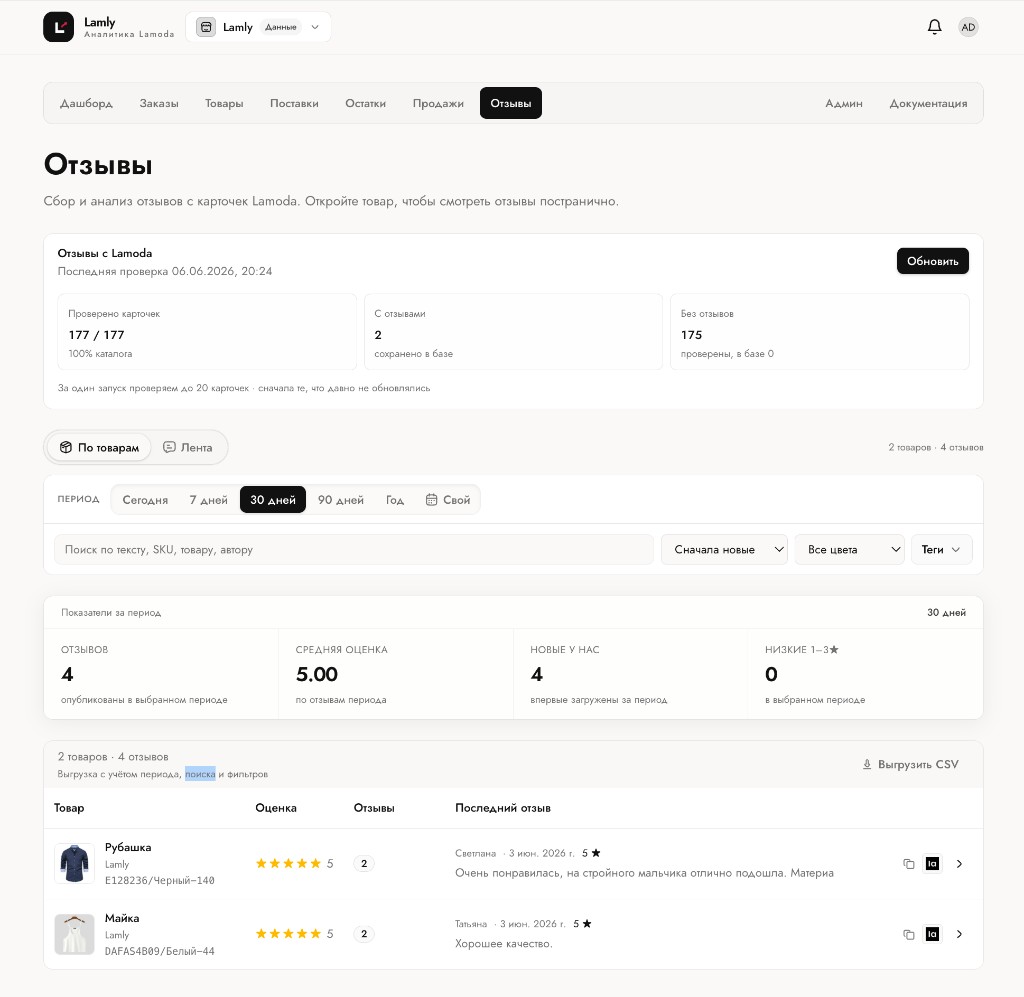Open notifications bell icon

(935, 27)
